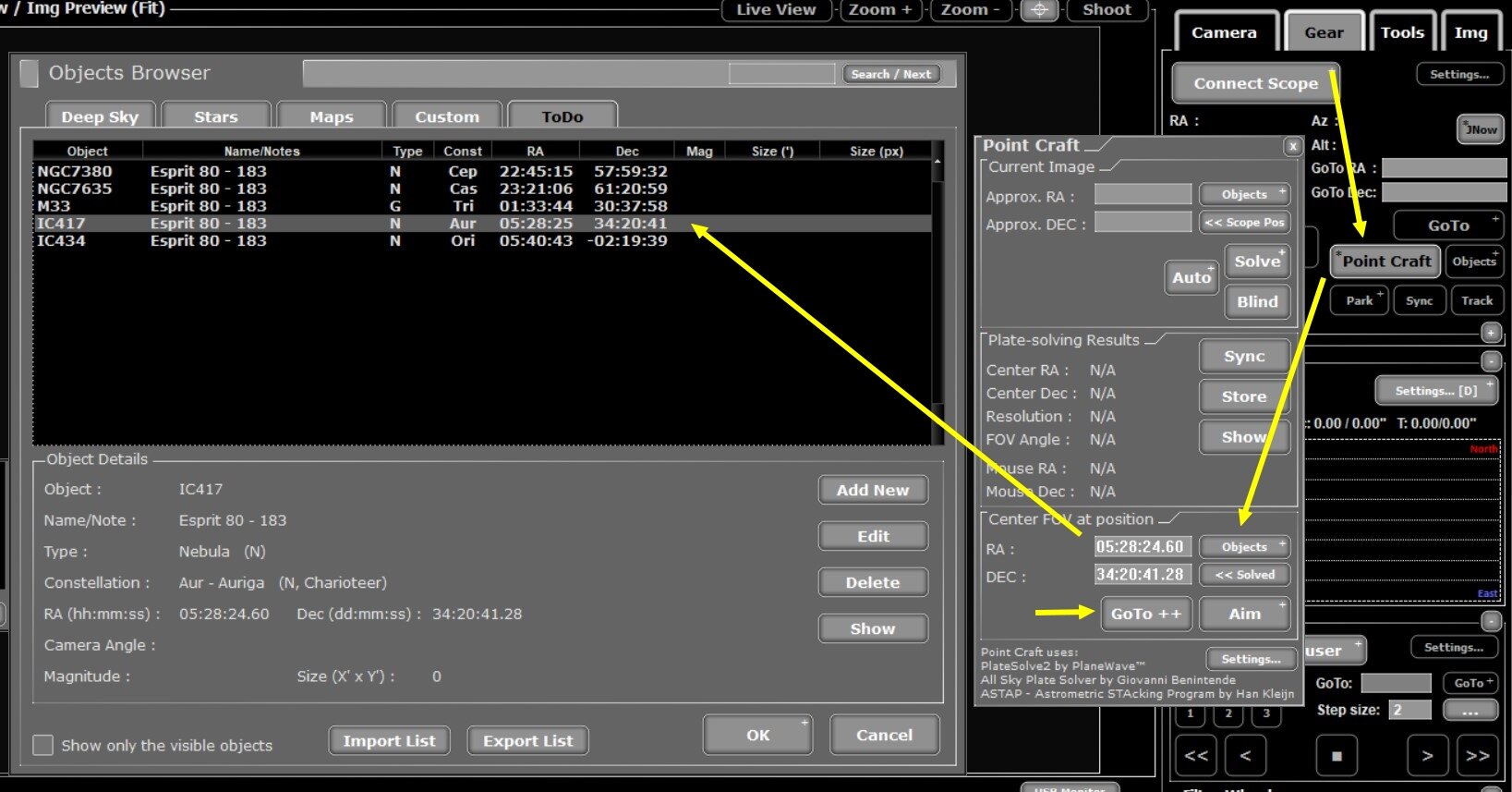
Task: Click the Point Craft button in Gear panel
Action: pos(1385,262)
